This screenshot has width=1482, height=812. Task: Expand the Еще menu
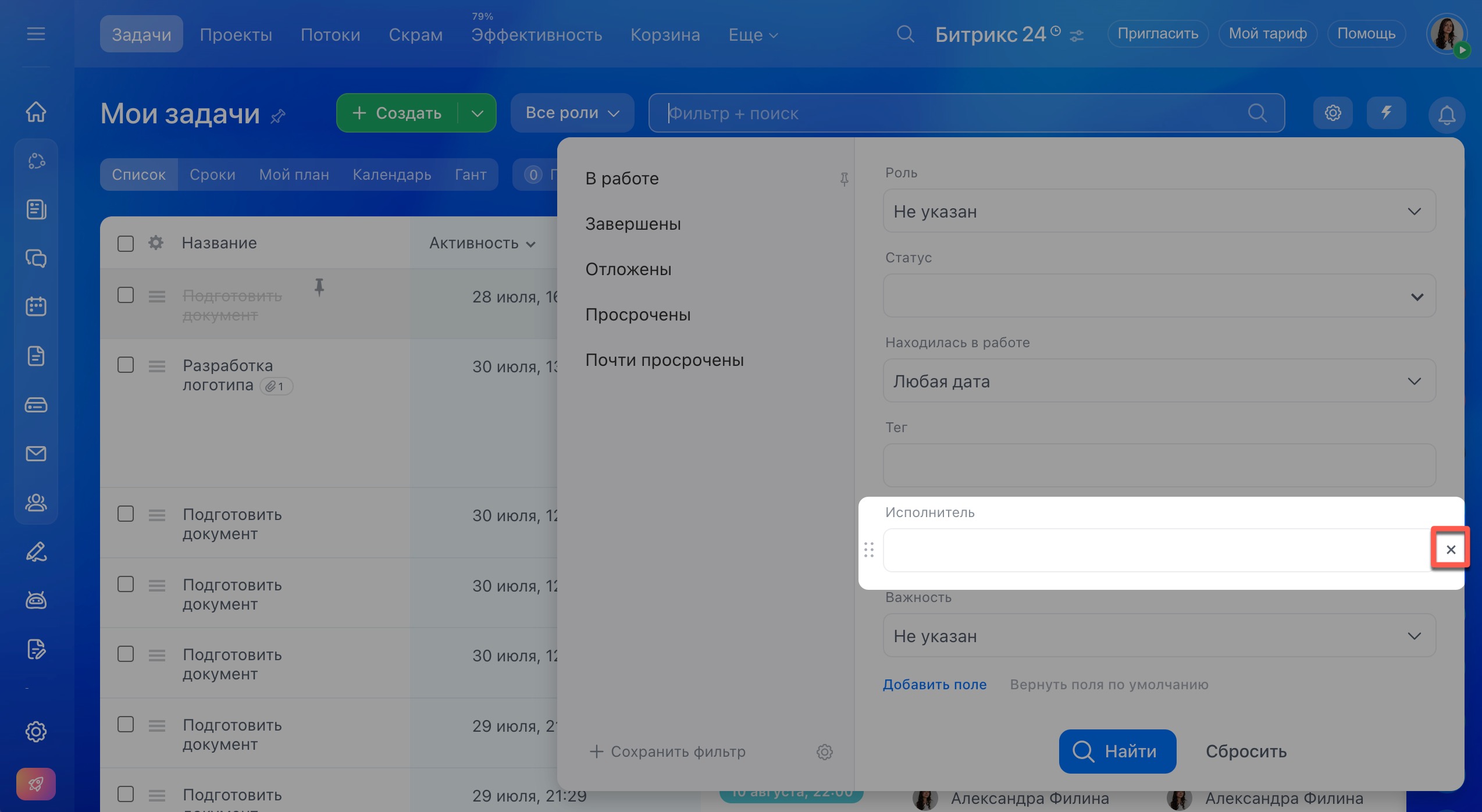[753, 35]
